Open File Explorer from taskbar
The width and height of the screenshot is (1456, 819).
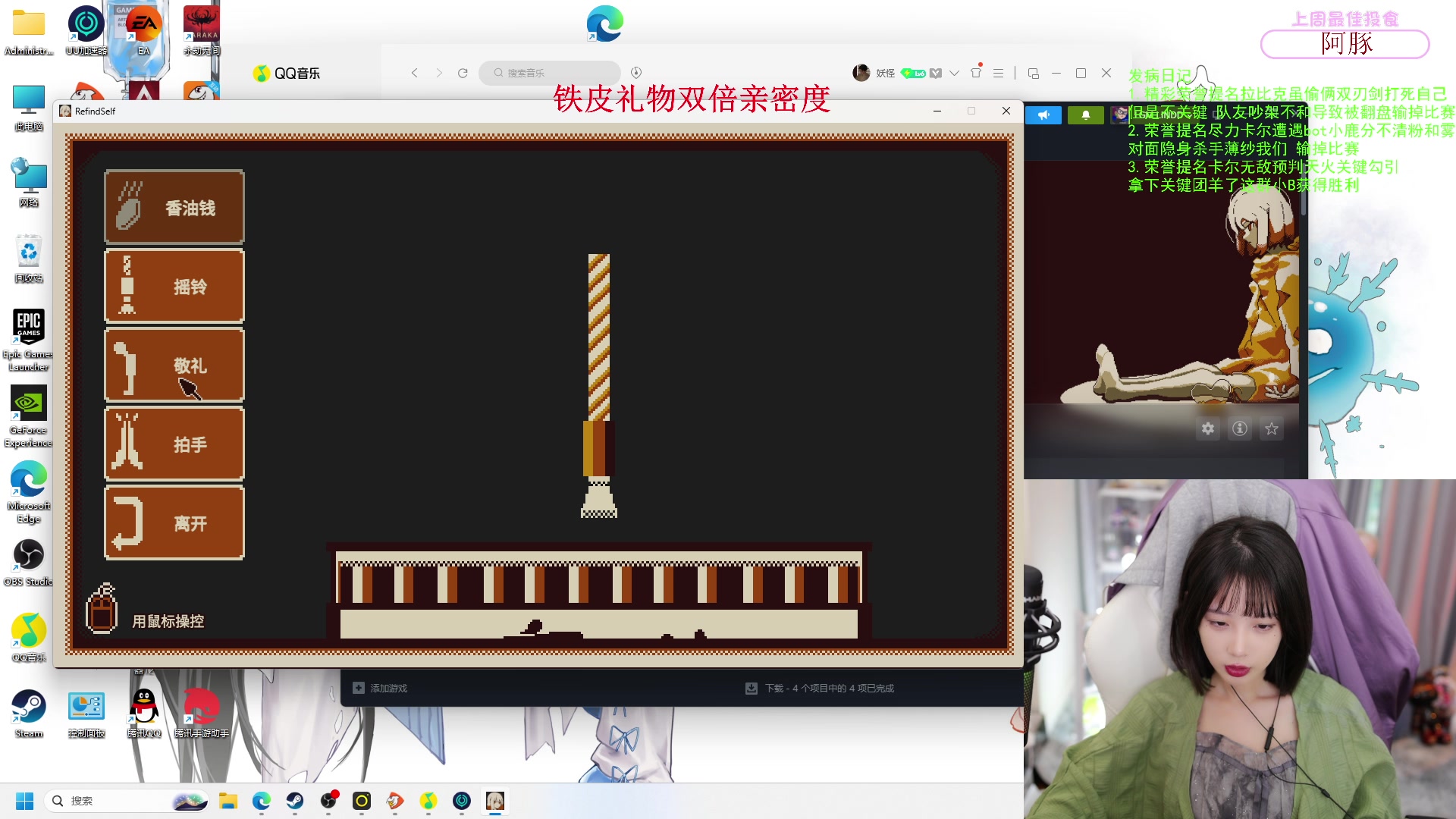pos(228,801)
